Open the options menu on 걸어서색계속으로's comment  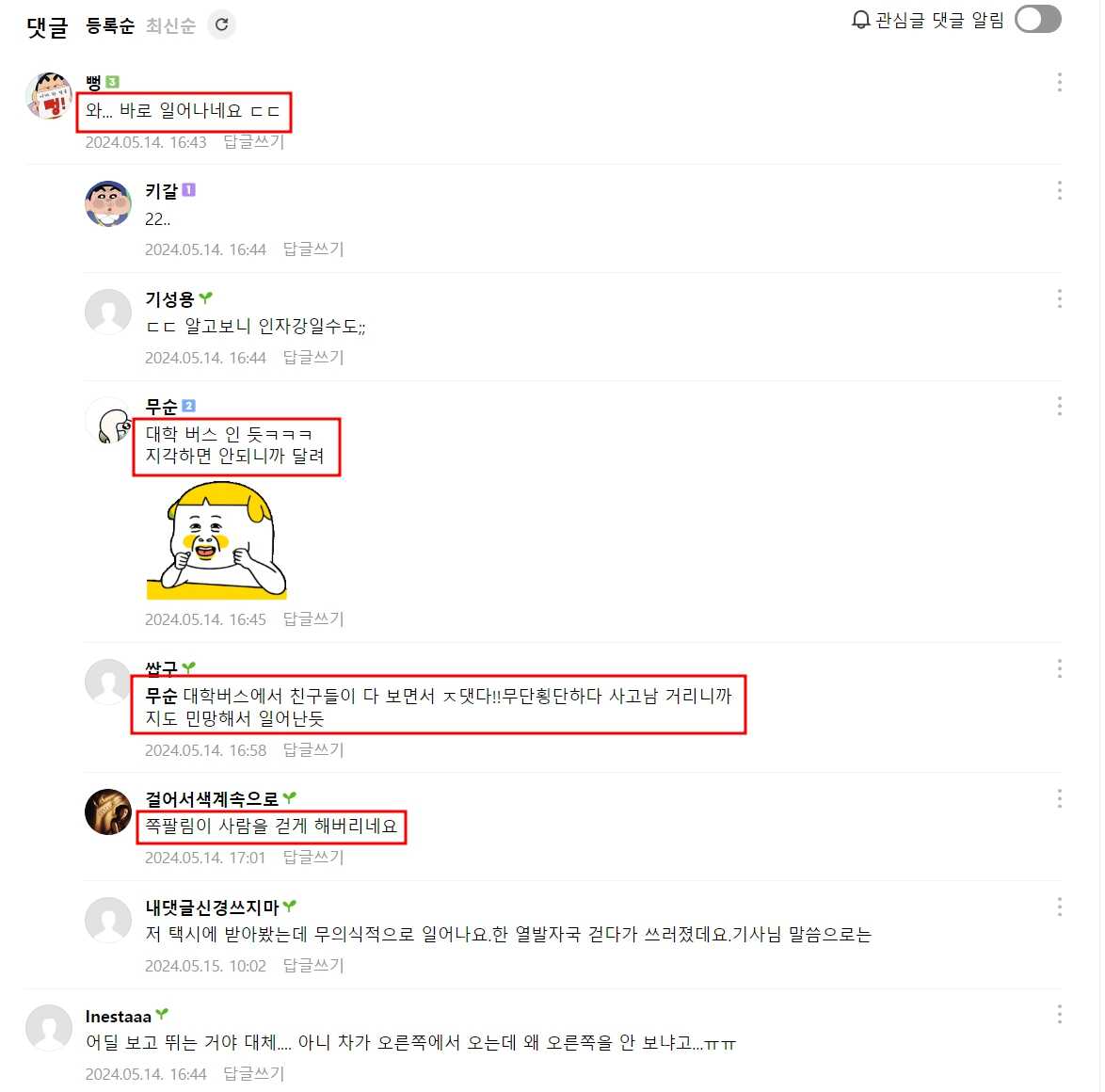(x=1059, y=798)
